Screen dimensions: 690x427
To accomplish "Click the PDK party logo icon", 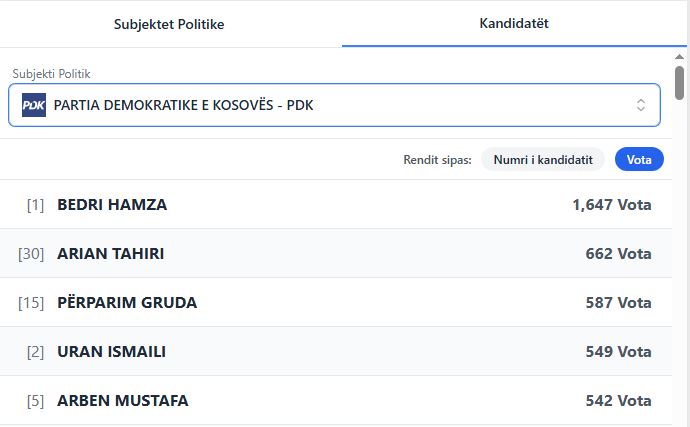I will [x=34, y=105].
